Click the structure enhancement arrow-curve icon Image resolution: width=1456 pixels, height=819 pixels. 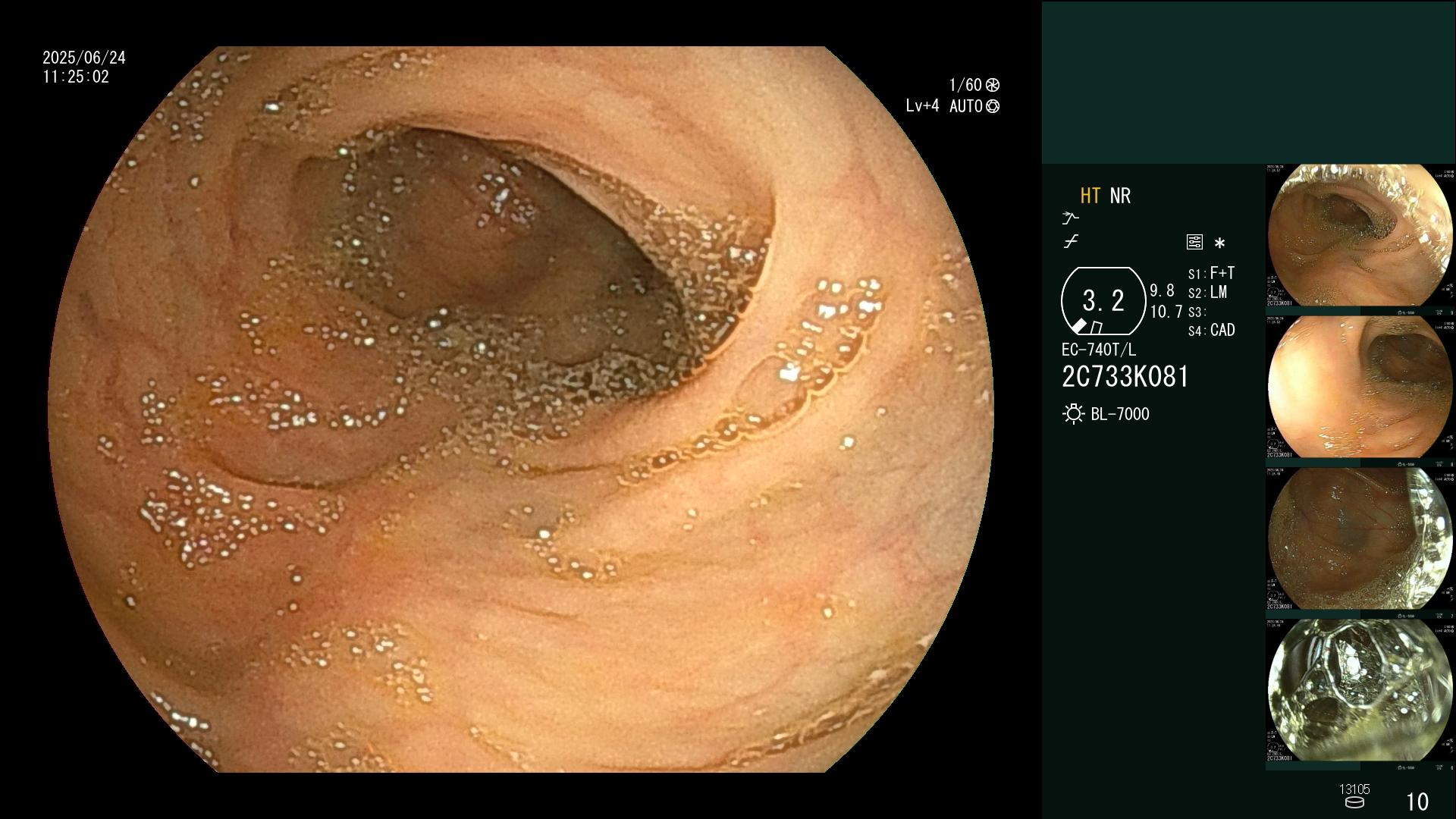click(1070, 218)
